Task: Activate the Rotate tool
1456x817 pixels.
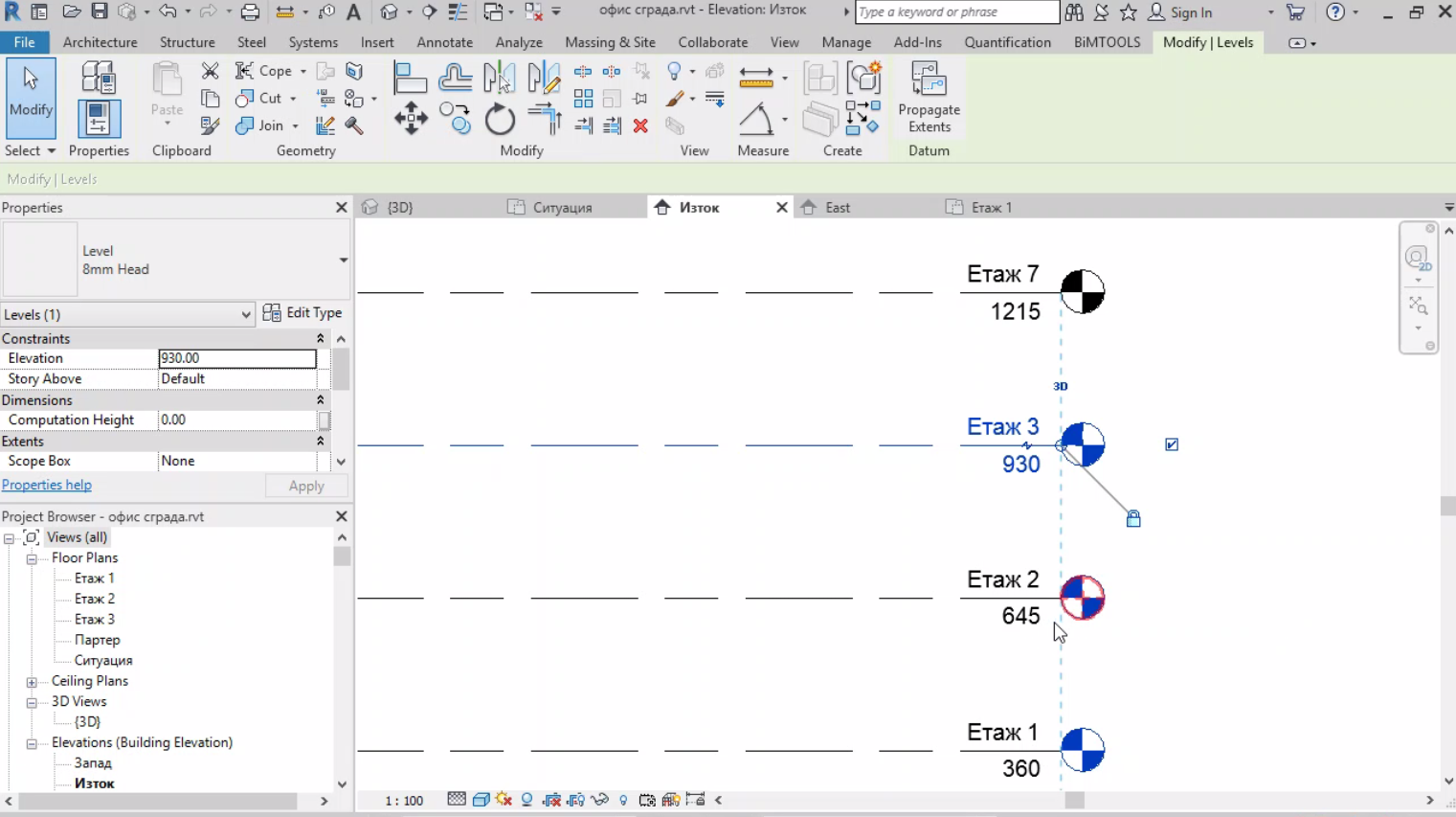Action: point(500,120)
